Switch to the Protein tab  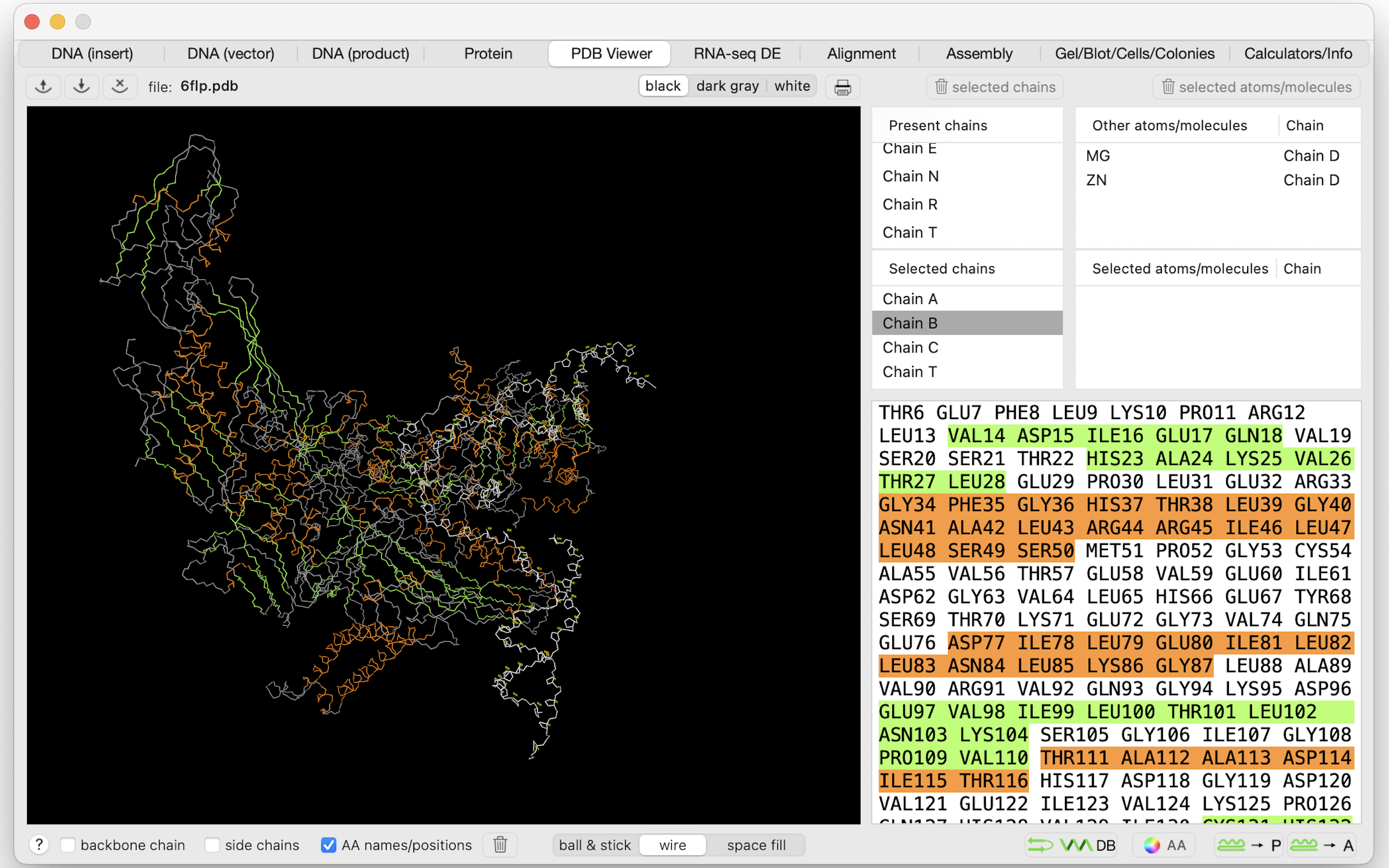pos(488,54)
